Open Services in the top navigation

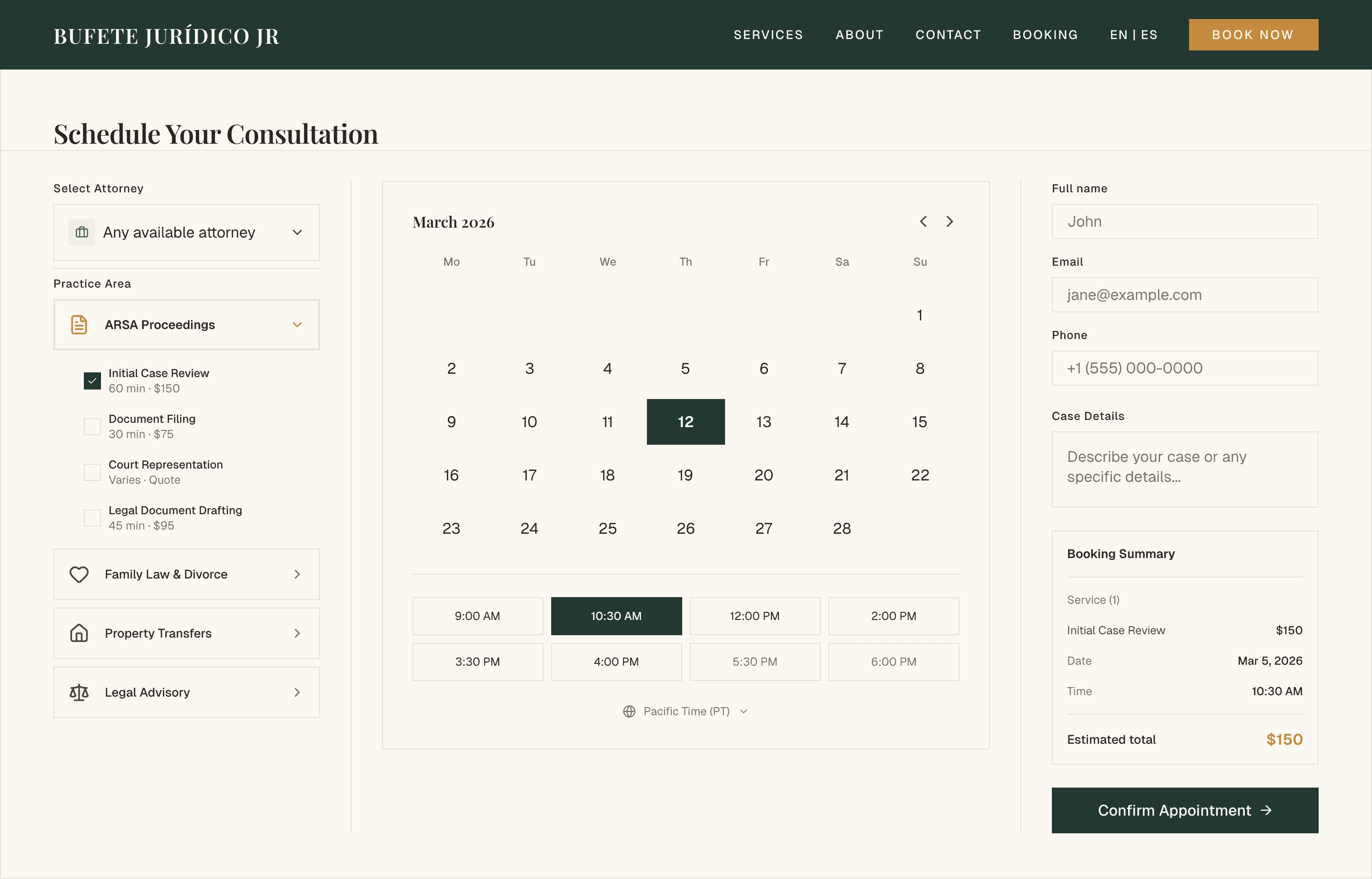(x=768, y=35)
